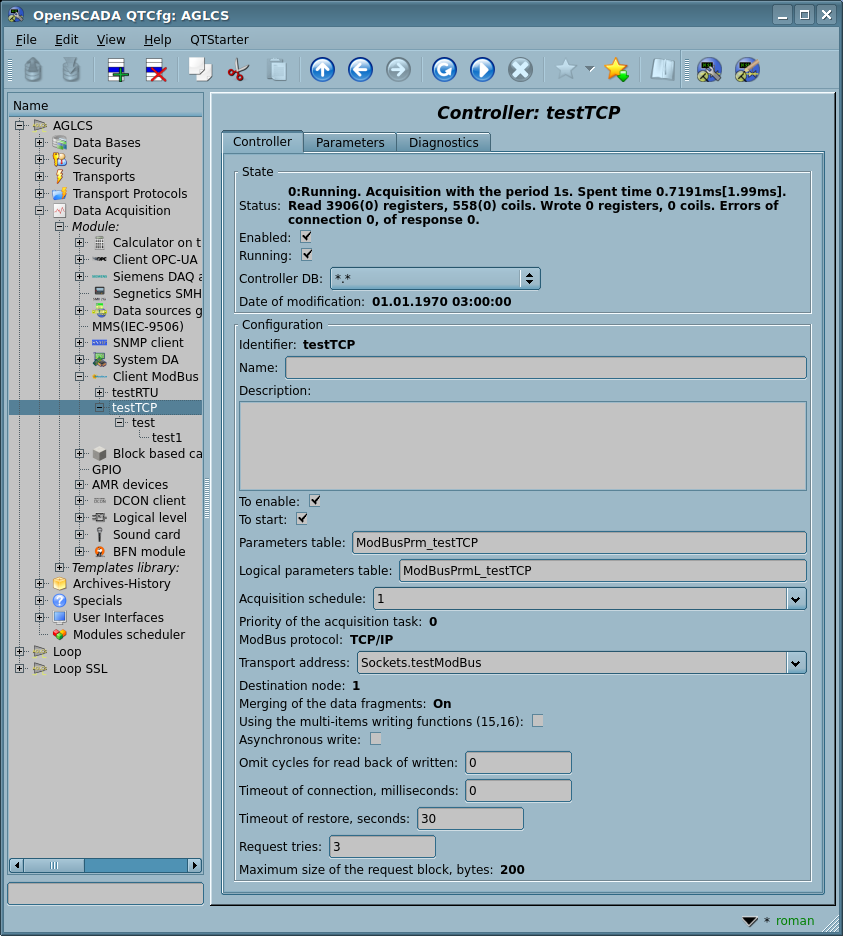Go up a level with the up arrow
The height and width of the screenshot is (936, 843).
pyautogui.click(x=322, y=70)
